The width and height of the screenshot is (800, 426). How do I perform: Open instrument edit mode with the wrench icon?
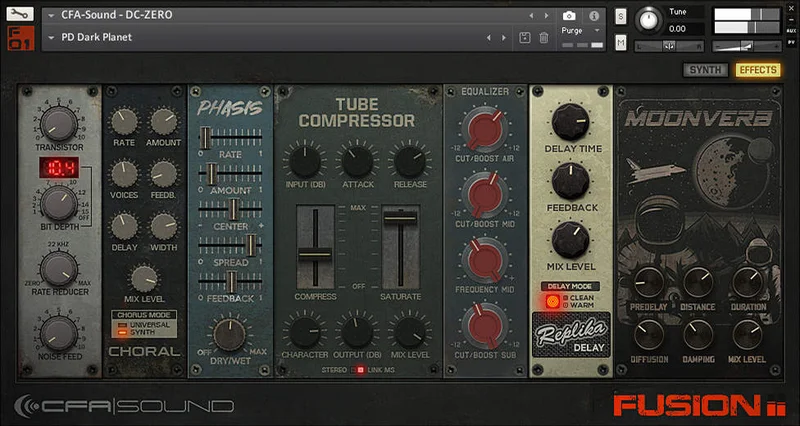pos(20,14)
